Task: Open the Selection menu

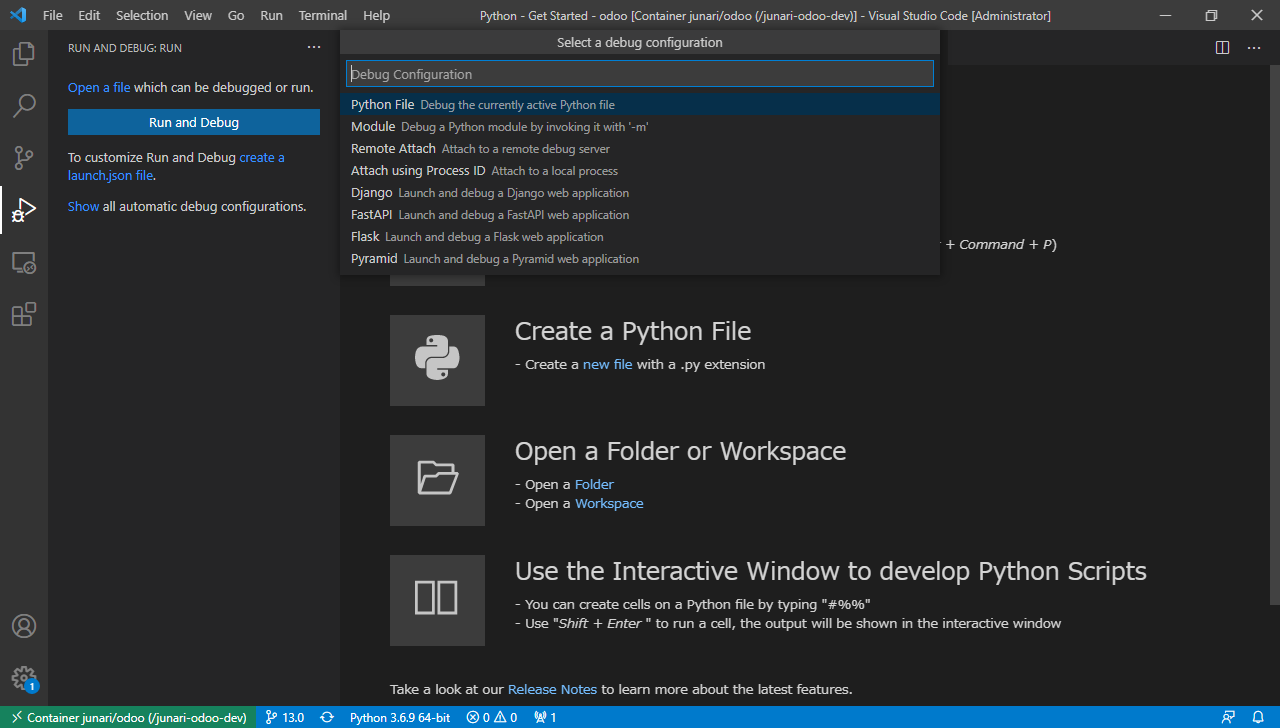Action: coord(142,15)
